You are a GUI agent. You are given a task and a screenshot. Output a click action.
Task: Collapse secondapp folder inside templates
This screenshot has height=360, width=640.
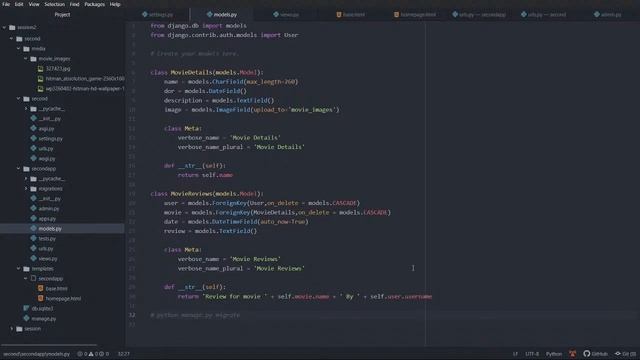(26, 278)
